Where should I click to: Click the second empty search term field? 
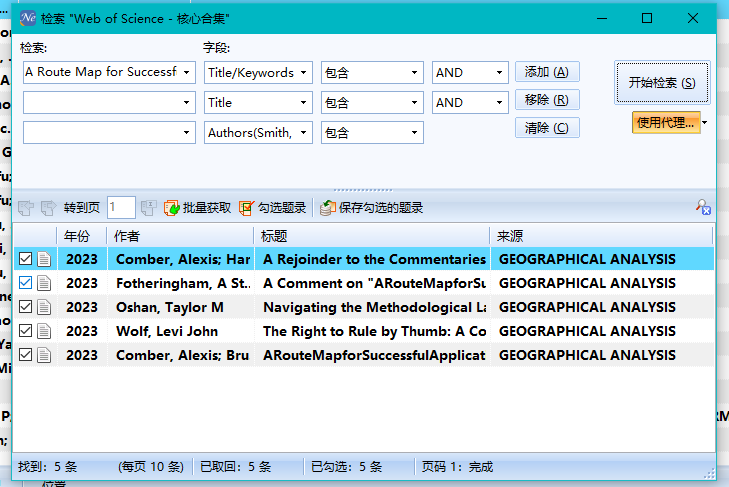101,102
